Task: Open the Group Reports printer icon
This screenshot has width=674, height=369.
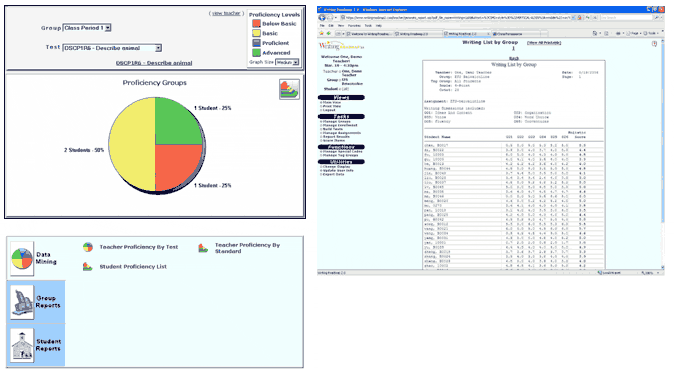Action: pyautogui.click(x=21, y=302)
